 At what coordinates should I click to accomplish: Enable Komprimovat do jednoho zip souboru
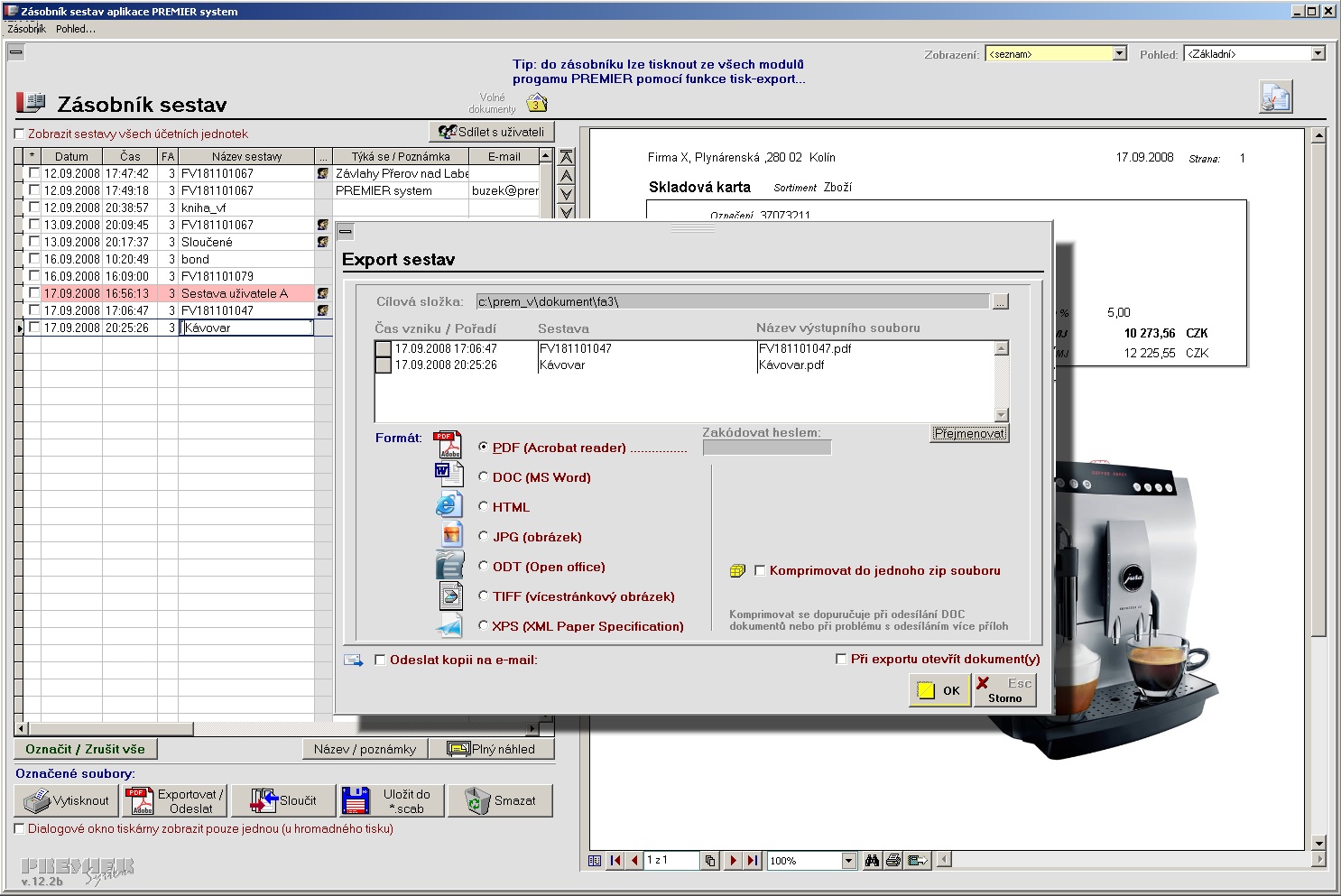click(x=760, y=570)
